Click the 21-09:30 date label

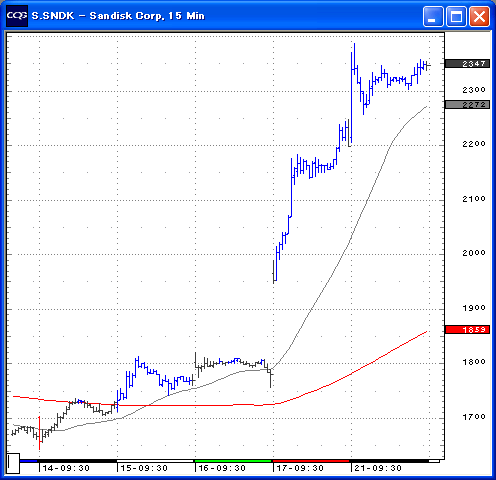point(378,468)
